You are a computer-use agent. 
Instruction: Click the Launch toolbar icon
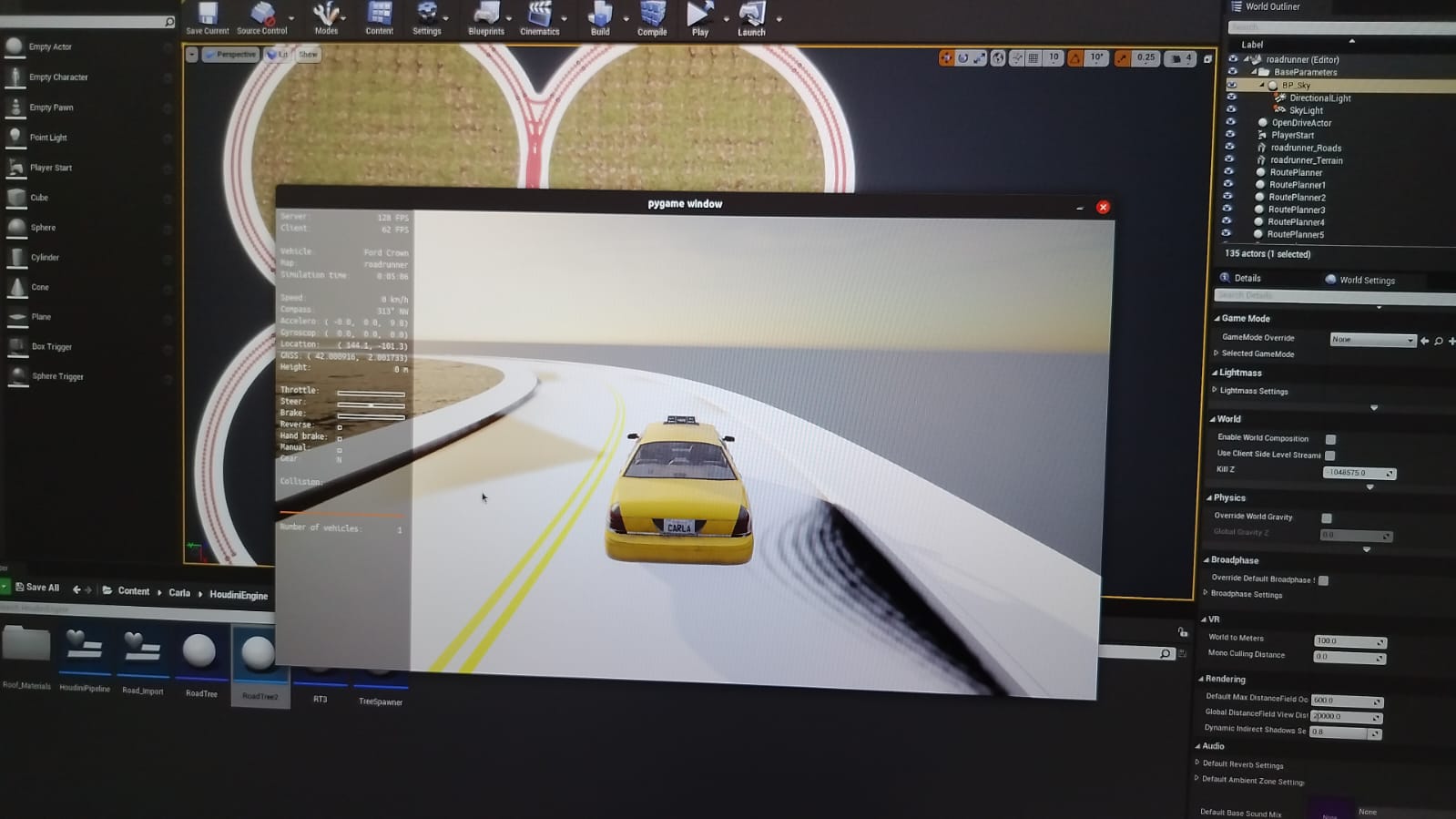point(751,18)
